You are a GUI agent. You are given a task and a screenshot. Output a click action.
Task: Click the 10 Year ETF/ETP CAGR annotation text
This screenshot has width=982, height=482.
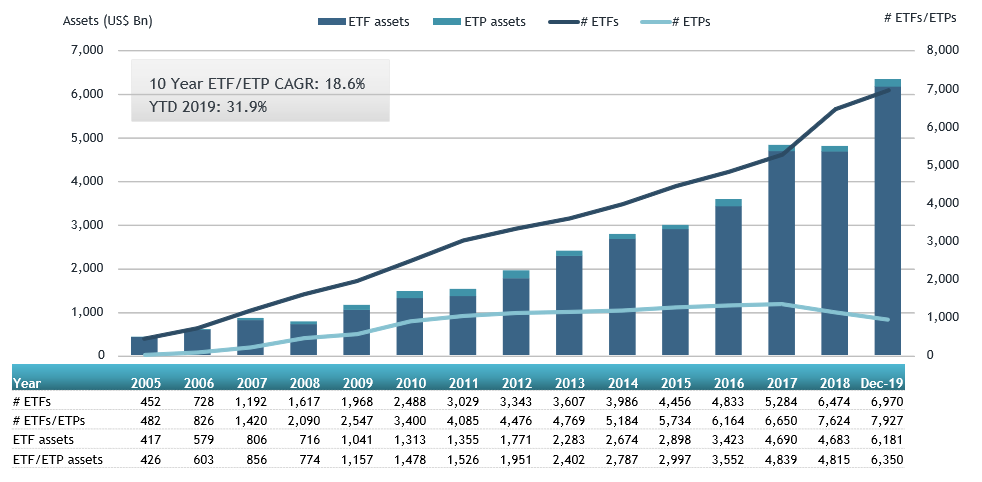point(257,84)
